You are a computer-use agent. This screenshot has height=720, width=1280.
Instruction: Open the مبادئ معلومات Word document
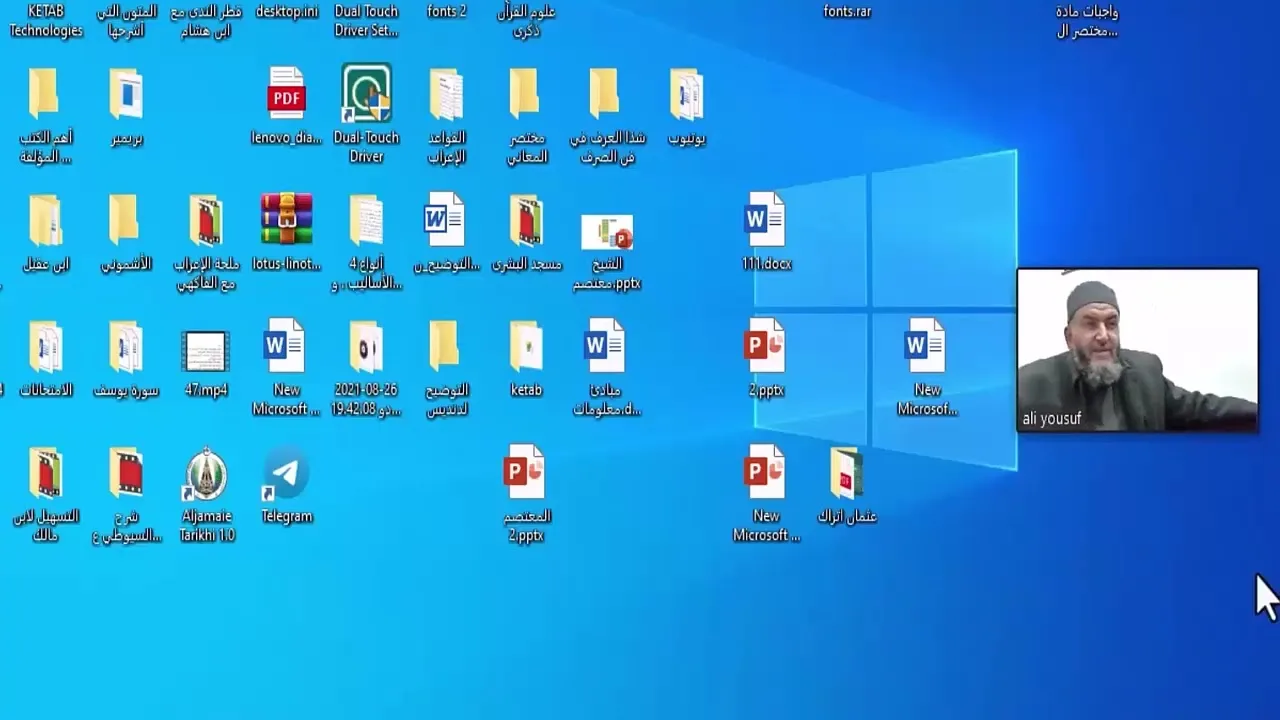[x=606, y=346]
